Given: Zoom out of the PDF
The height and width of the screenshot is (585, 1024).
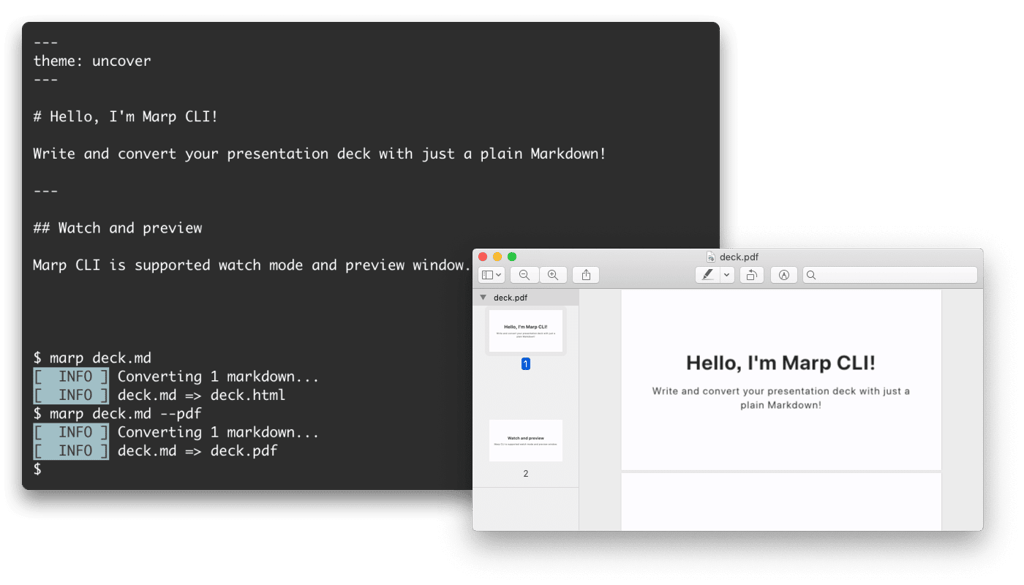Looking at the screenshot, I should [x=524, y=275].
